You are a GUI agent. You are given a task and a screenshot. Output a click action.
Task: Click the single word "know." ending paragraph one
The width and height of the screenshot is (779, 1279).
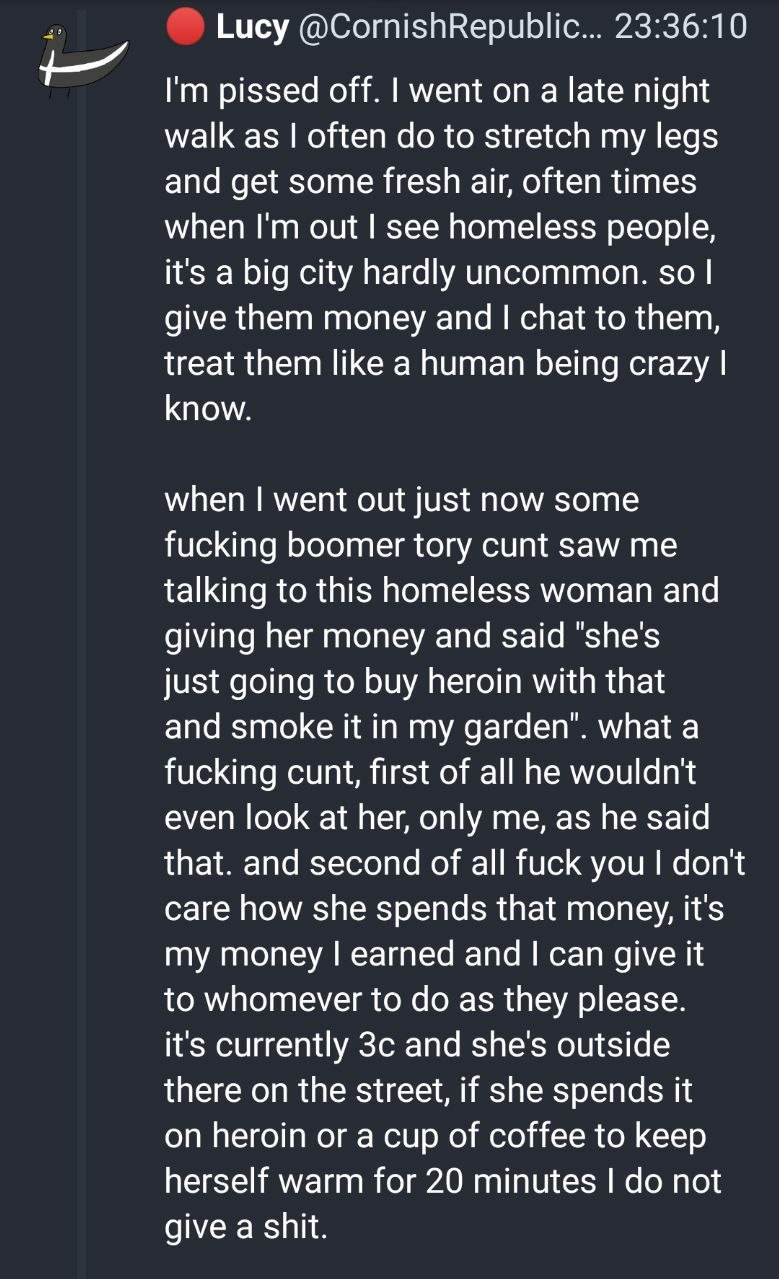tap(206, 409)
